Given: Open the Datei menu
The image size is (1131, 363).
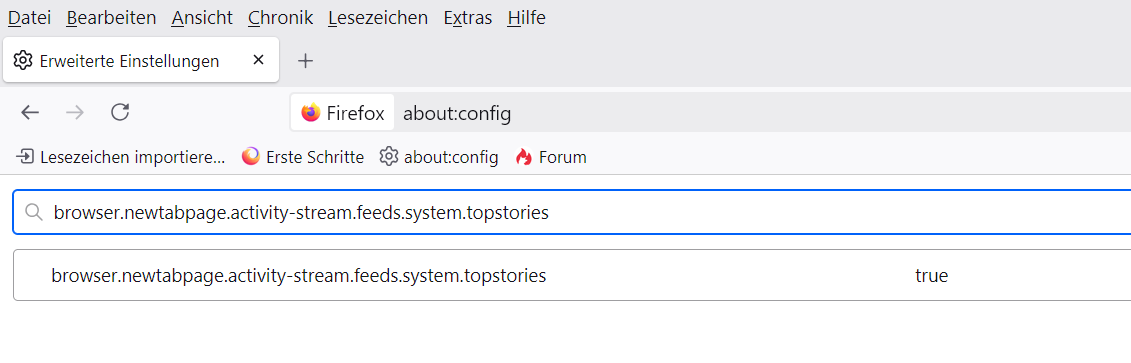Looking at the screenshot, I should pyautogui.click(x=30, y=18).
